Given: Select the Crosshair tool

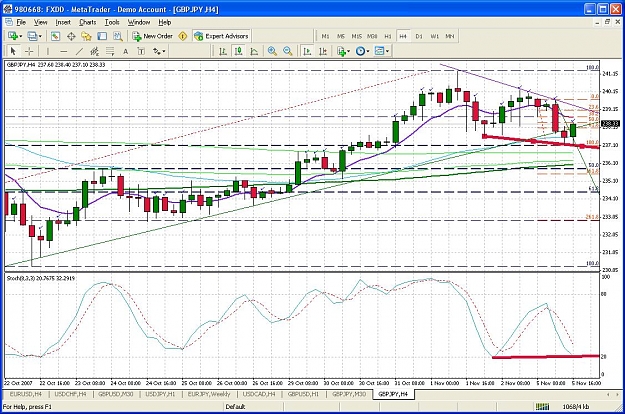Looking at the screenshot, I should coord(29,51).
